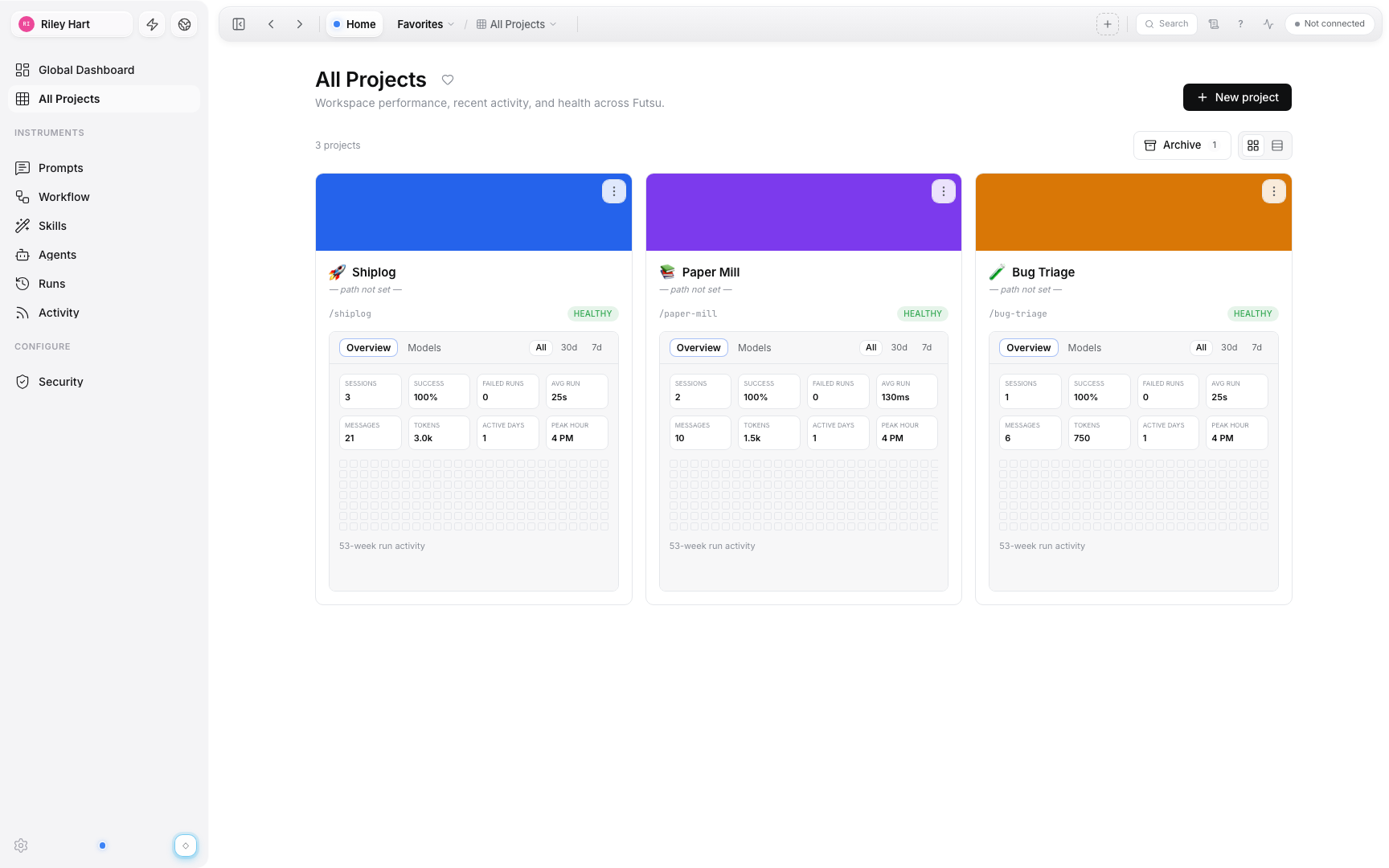
Task: Open Activity in sidebar
Action: (x=104, y=313)
